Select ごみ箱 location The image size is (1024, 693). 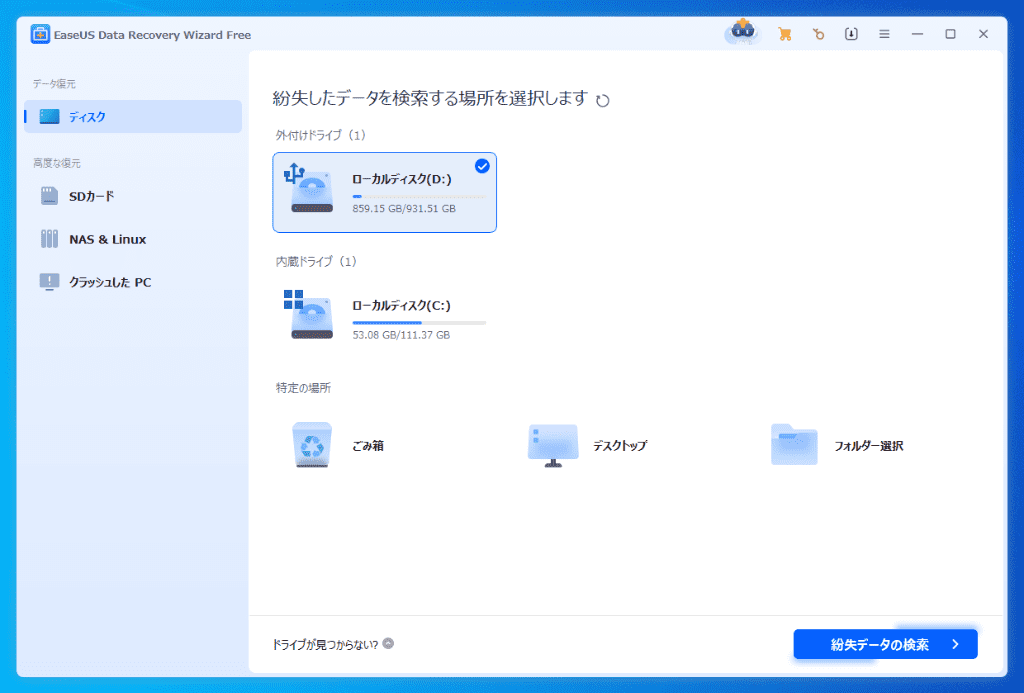(368, 446)
